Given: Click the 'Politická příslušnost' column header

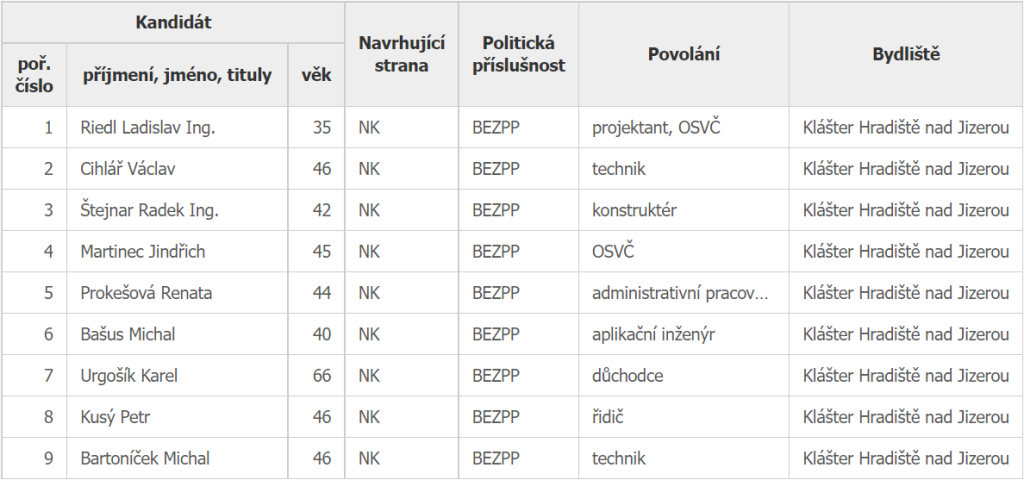Looking at the screenshot, I should 518,54.
